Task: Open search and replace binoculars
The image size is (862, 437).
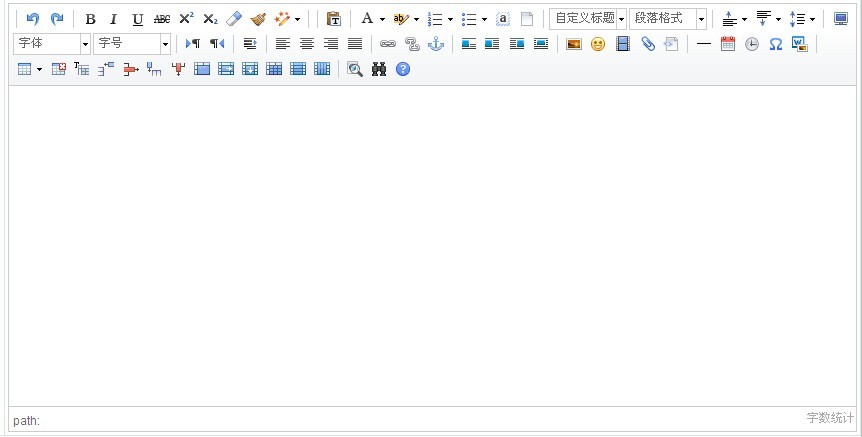Action: [x=379, y=69]
